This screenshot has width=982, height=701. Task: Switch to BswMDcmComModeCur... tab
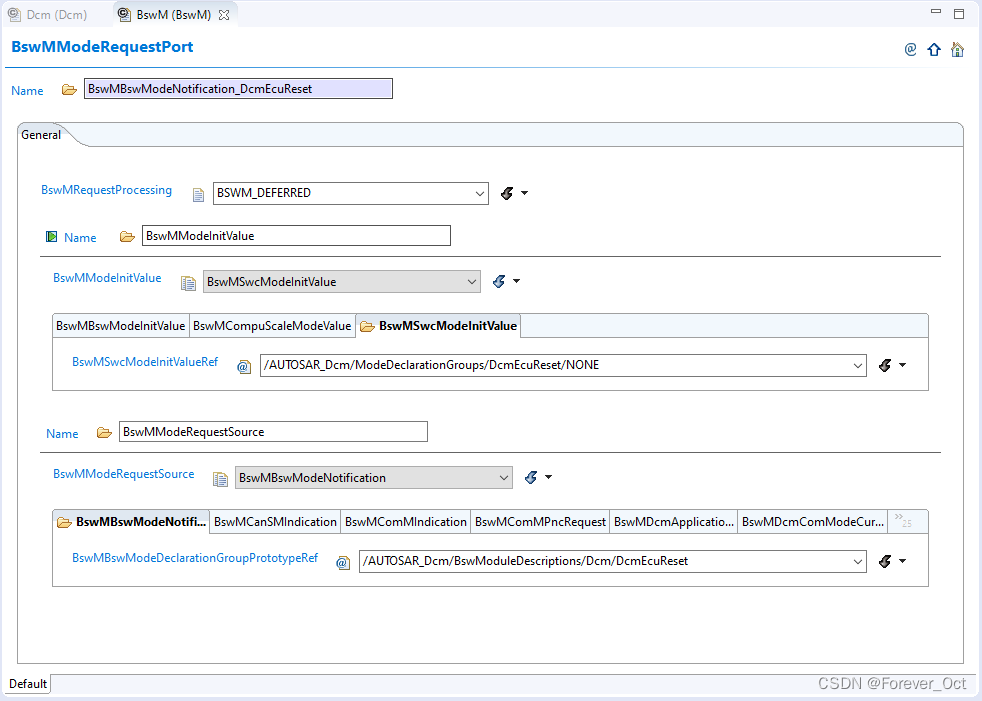click(813, 522)
